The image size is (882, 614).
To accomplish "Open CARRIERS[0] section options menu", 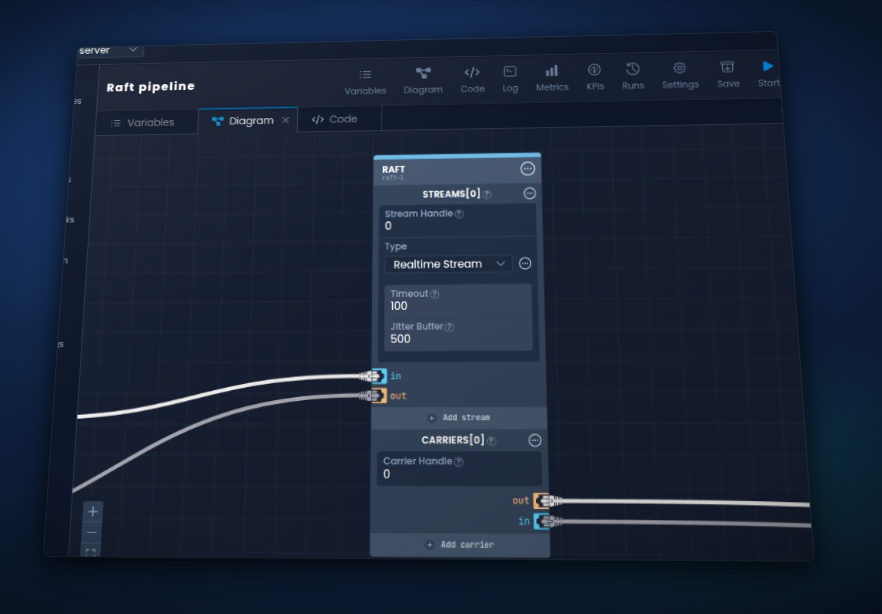I will coord(535,440).
